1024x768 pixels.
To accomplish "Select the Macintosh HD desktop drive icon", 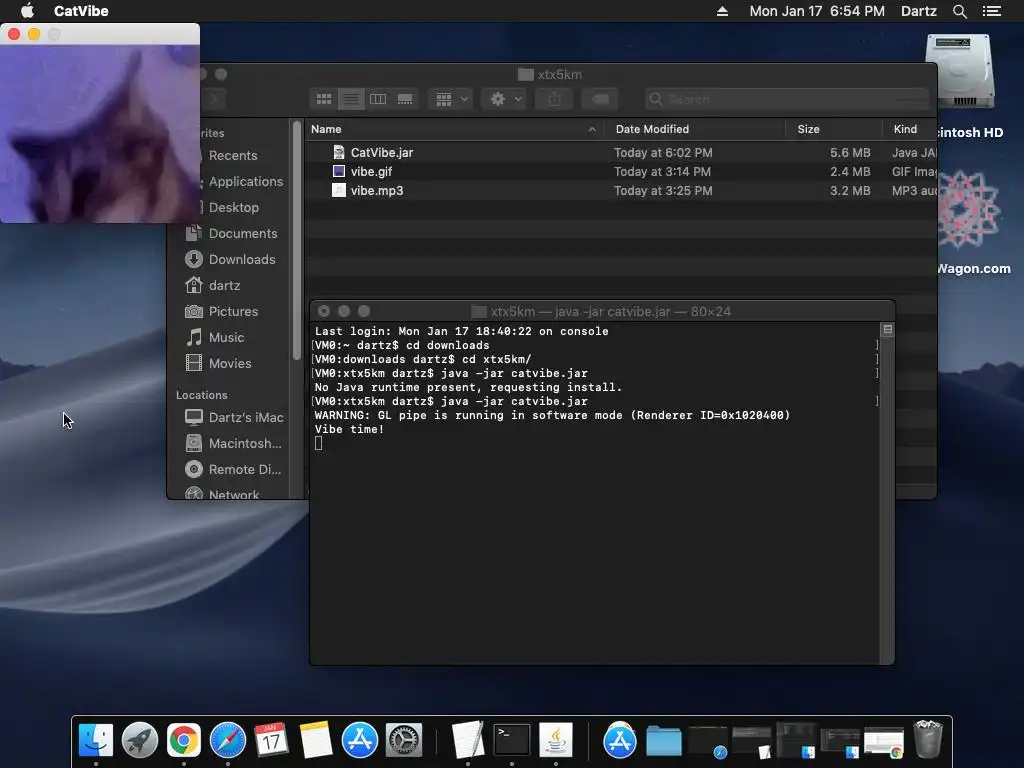I will coord(962,73).
